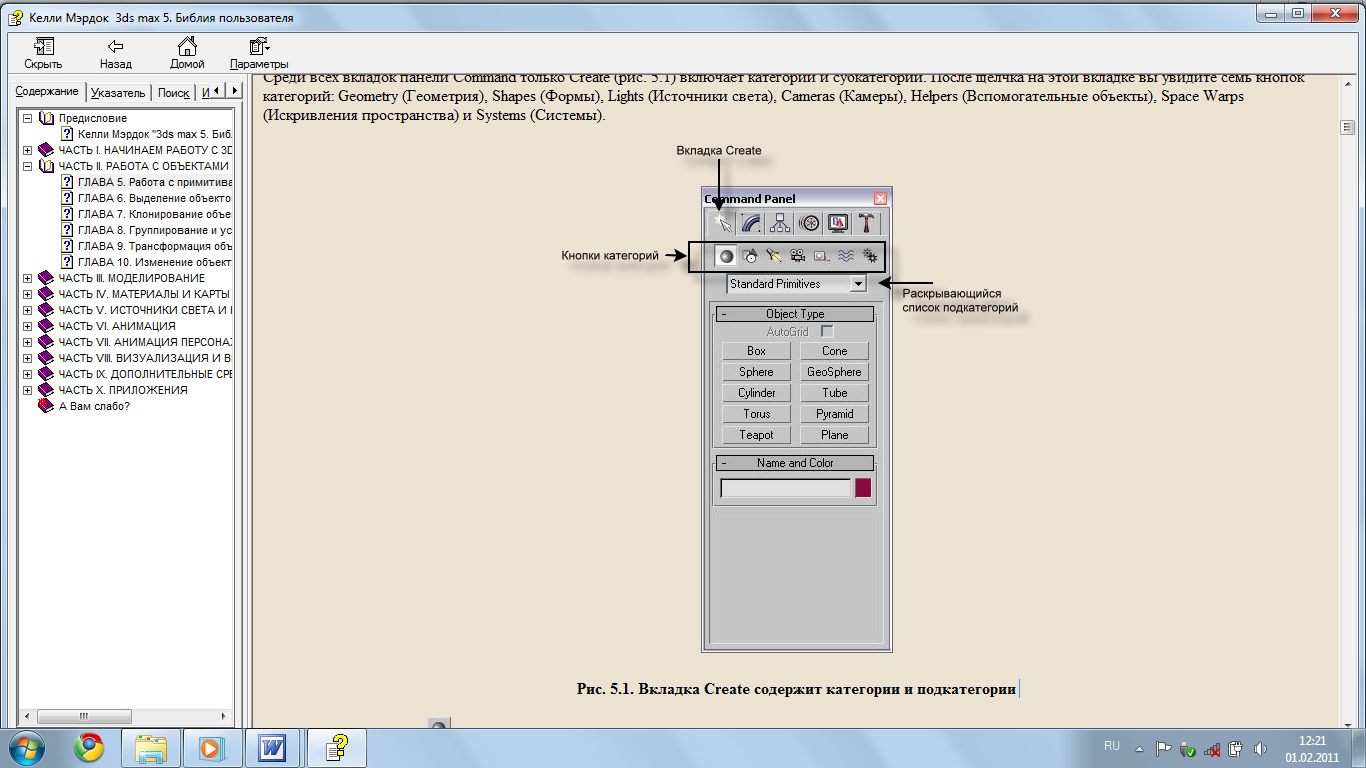Switch to the Поиск tab
This screenshot has width=1366, height=768.
pos(173,93)
